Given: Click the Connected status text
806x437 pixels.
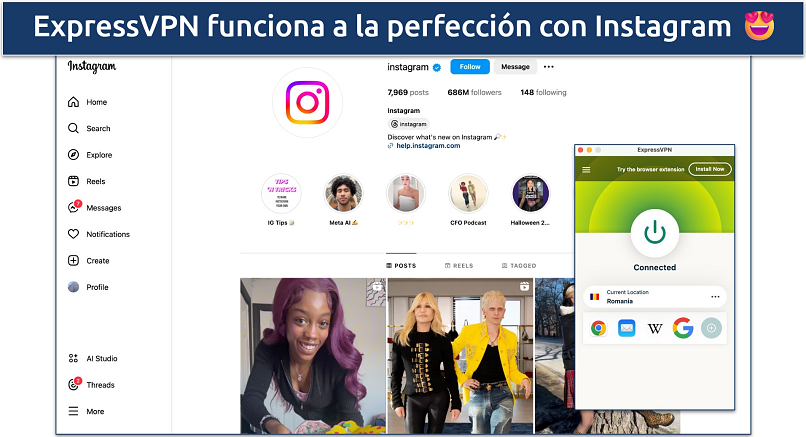Looking at the screenshot, I should click(x=654, y=267).
